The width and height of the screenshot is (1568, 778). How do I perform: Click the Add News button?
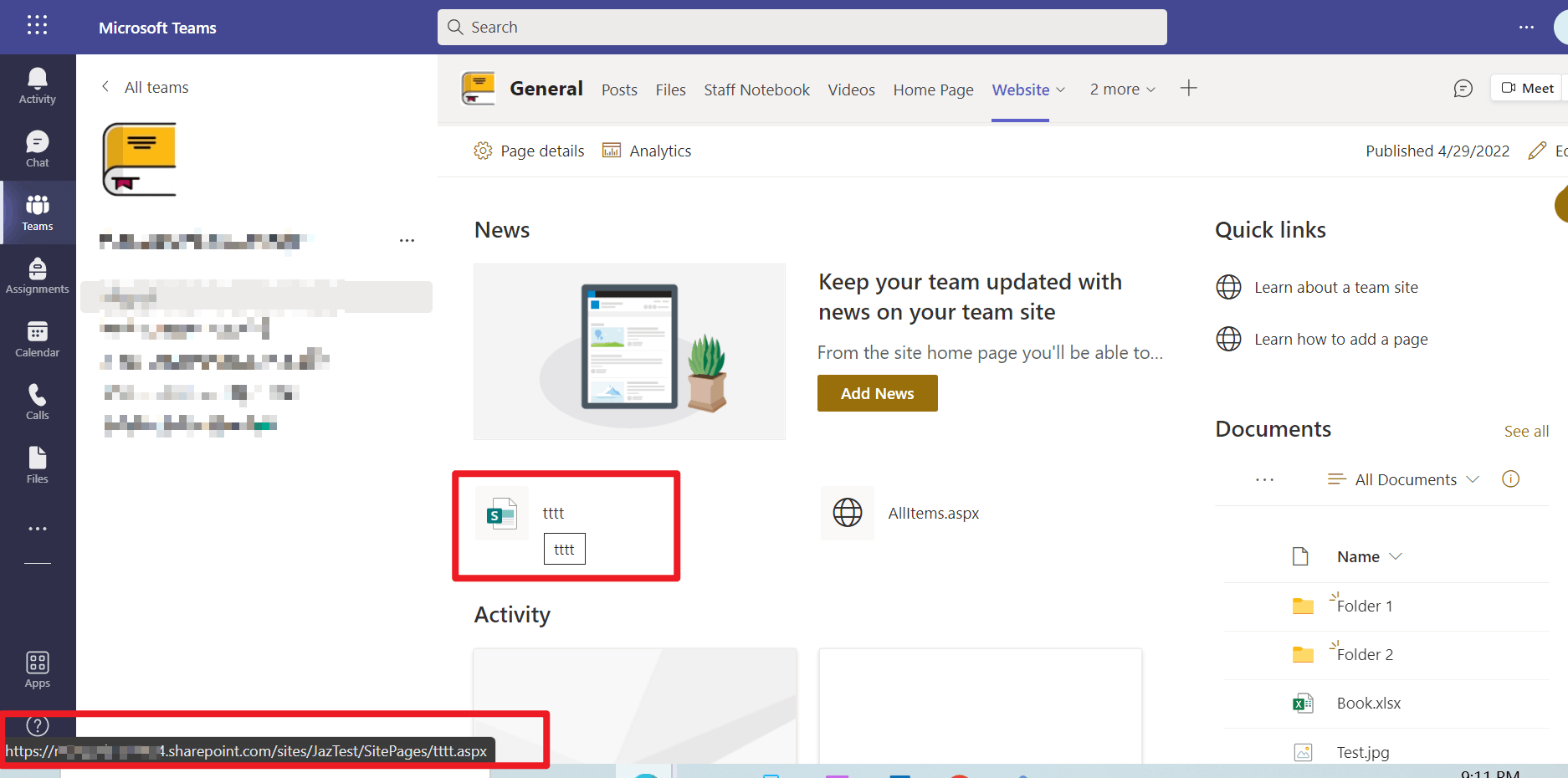click(x=877, y=393)
